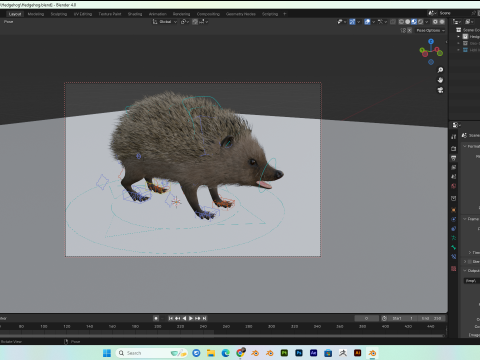Click the scene icon beside the Scene field
The width and height of the screenshot is (480, 360).
tap(432, 13)
